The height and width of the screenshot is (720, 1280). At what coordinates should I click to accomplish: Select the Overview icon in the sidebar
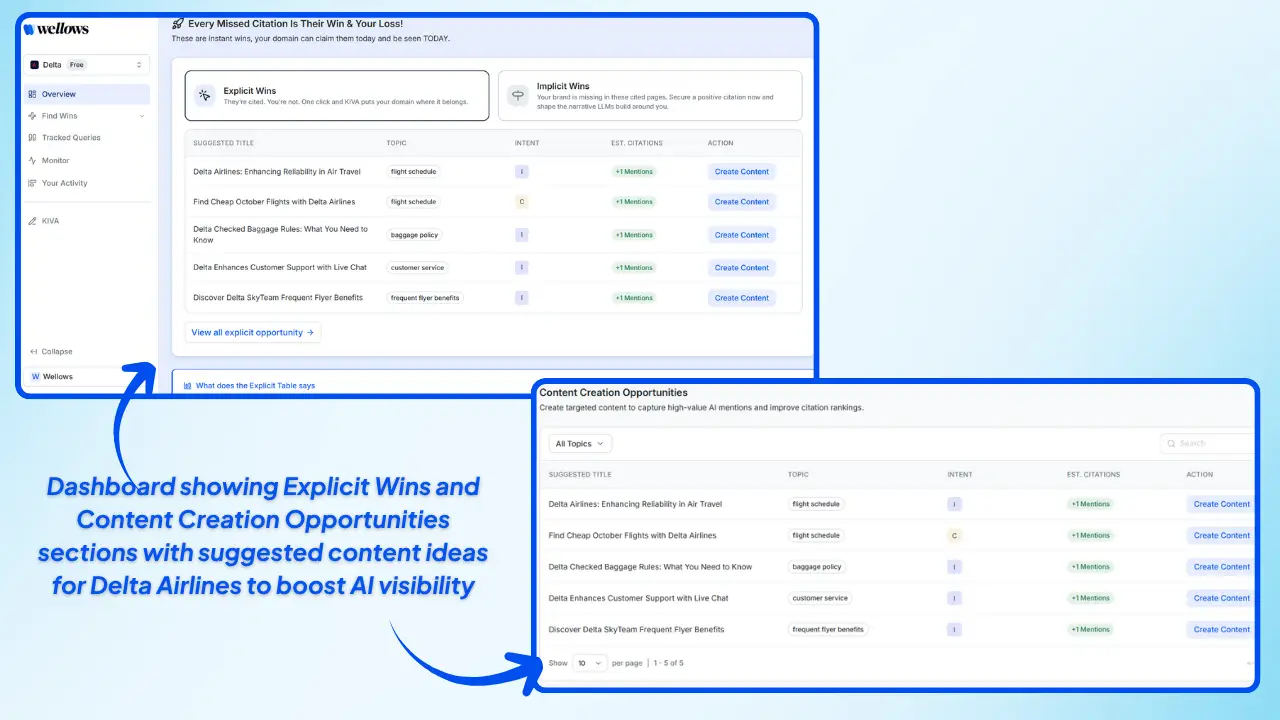33,94
